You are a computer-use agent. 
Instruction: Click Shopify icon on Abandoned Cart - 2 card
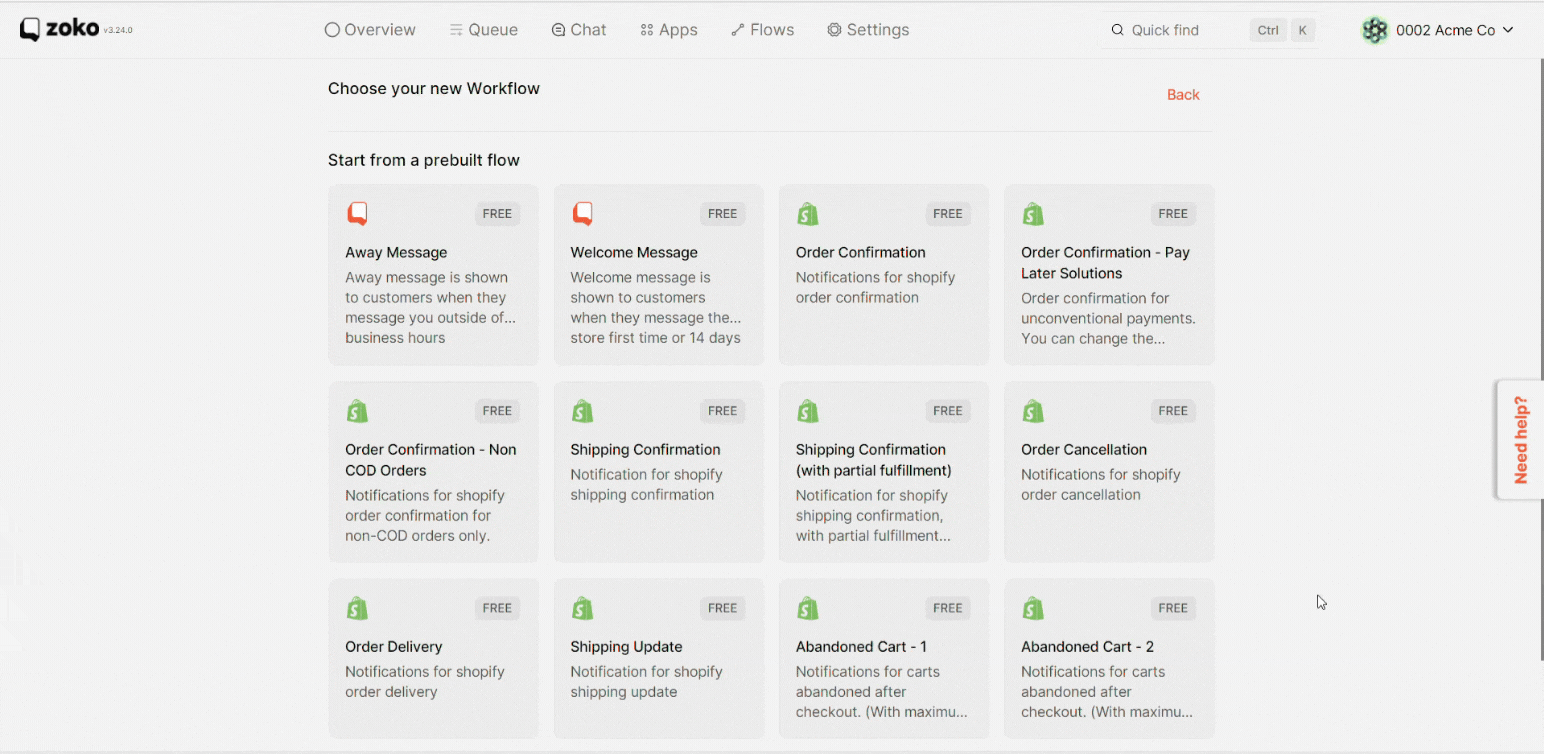coord(1033,608)
